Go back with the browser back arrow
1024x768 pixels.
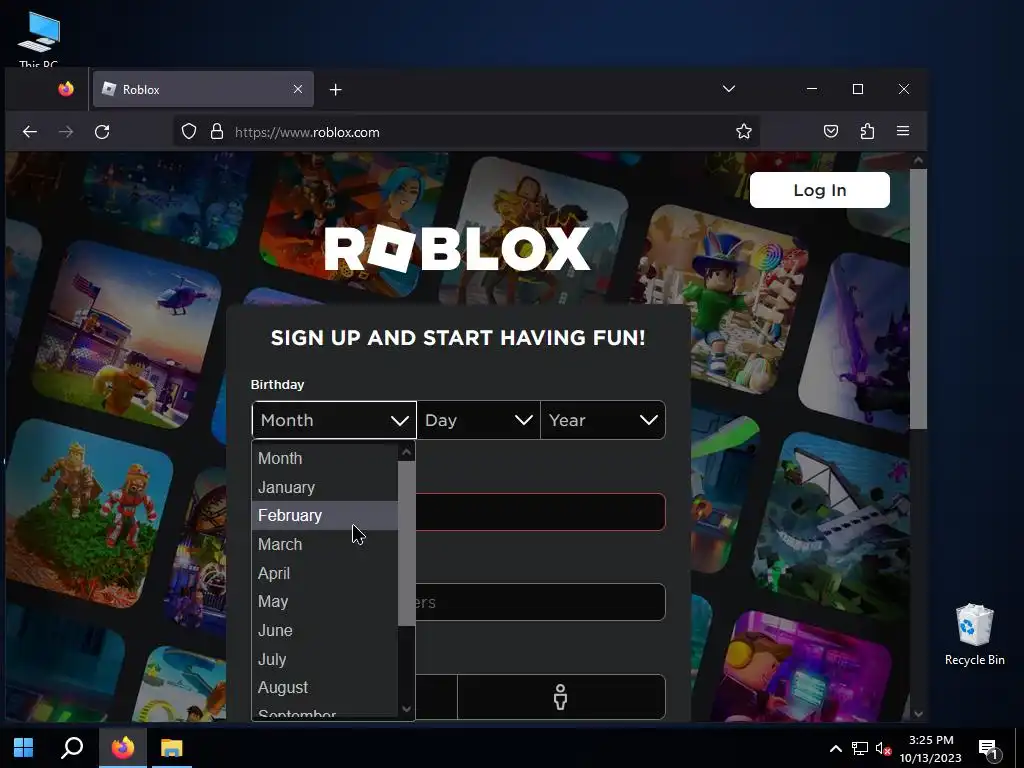[x=30, y=132]
